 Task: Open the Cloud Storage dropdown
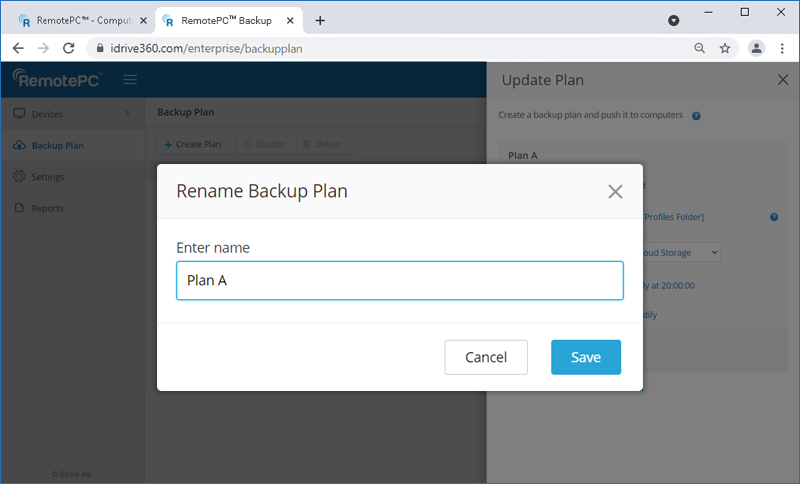680,252
